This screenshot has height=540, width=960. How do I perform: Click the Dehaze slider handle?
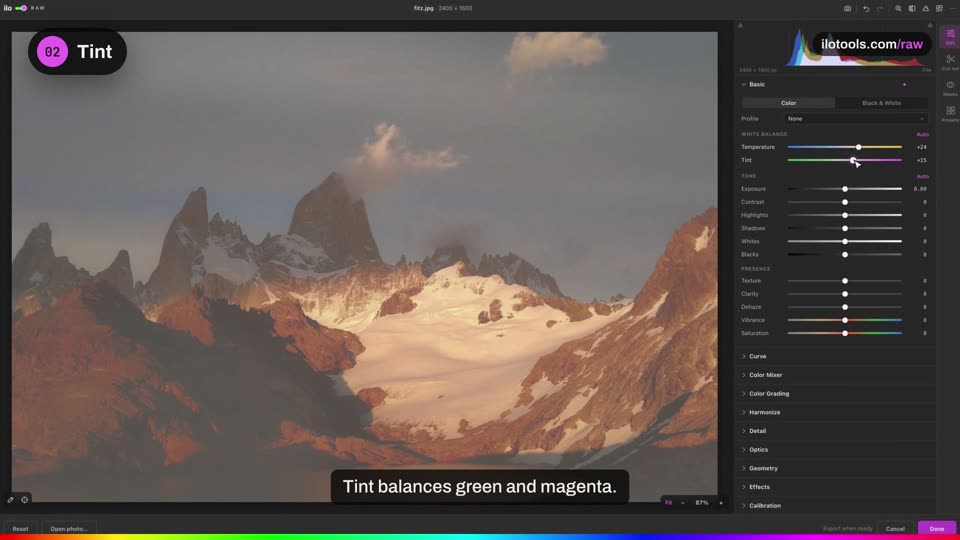(845, 307)
